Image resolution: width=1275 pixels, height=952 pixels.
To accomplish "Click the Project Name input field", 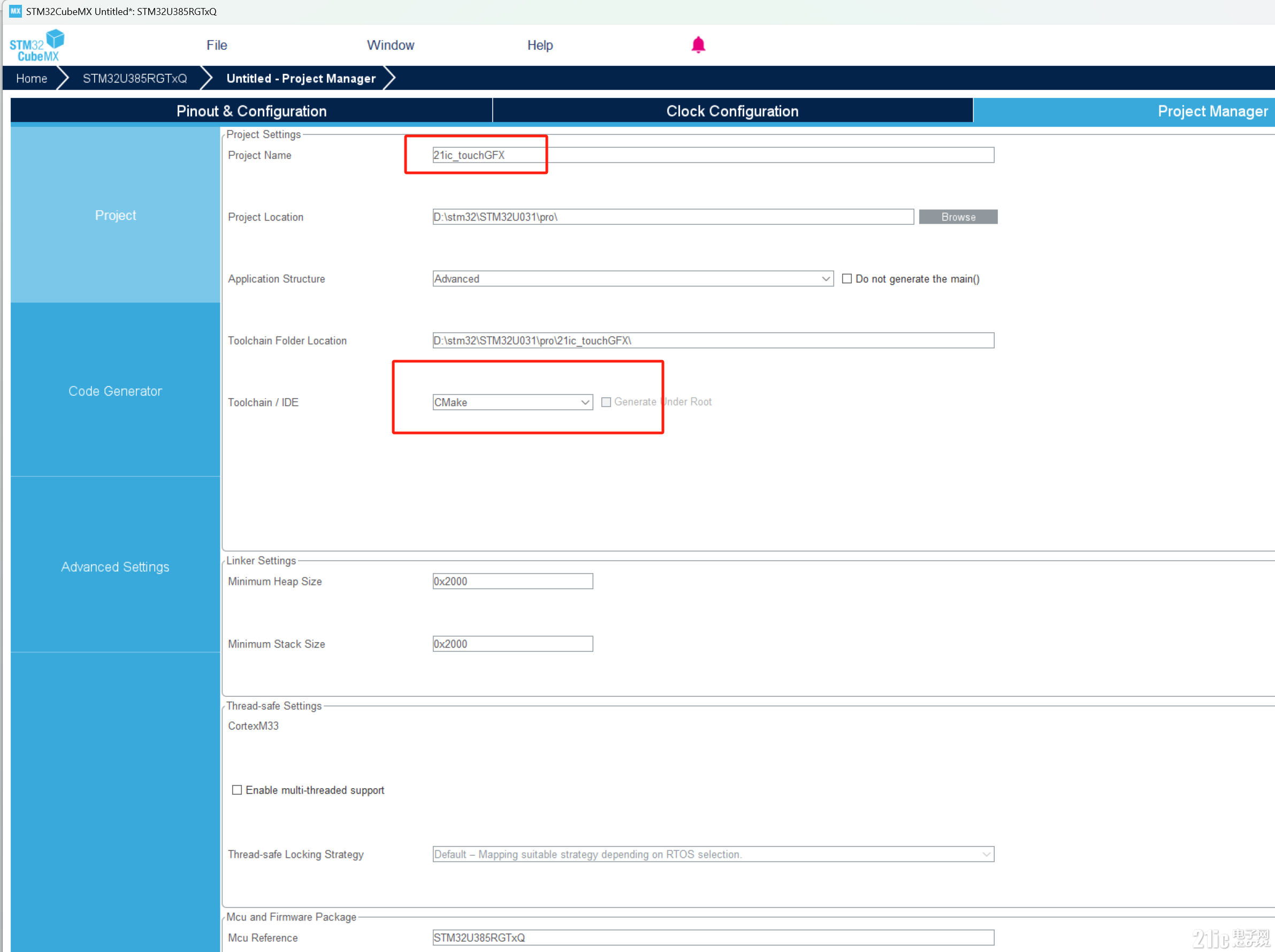I will point(713,155).
